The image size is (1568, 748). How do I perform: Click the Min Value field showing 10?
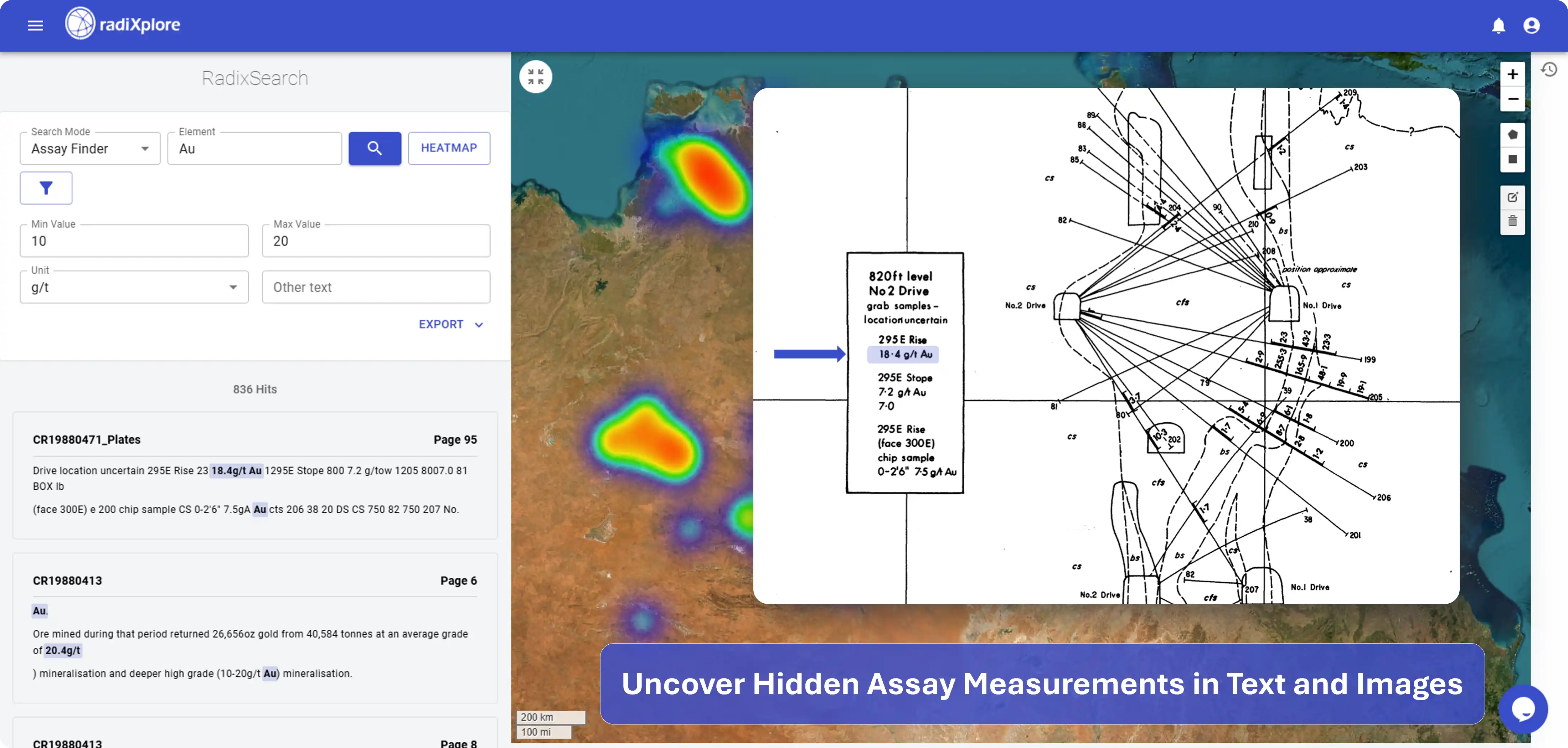coord(134,241)
